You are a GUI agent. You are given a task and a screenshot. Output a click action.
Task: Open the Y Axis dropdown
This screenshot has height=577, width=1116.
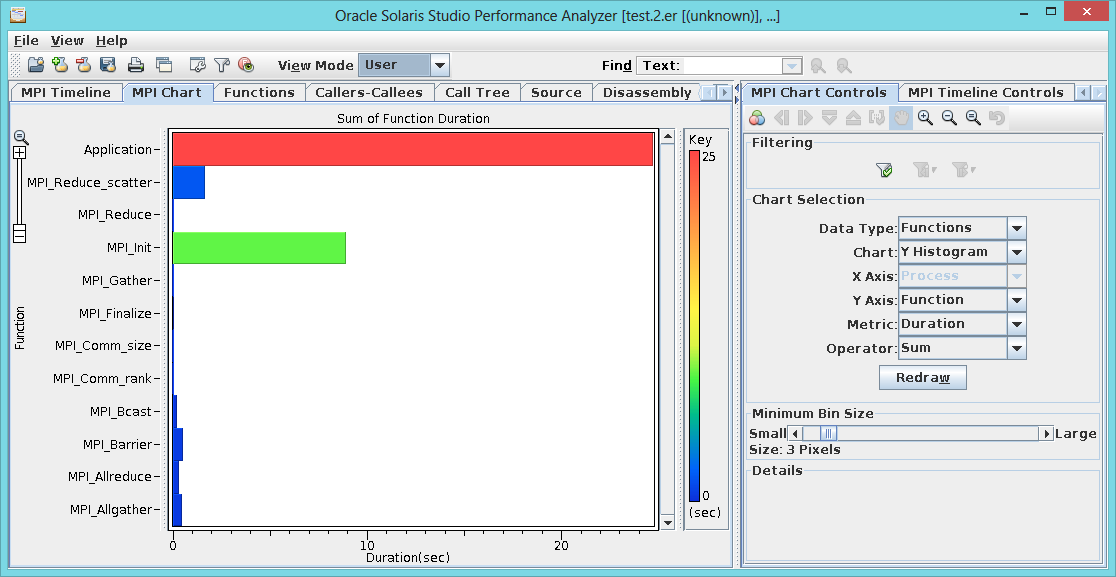pos(1017,300)
